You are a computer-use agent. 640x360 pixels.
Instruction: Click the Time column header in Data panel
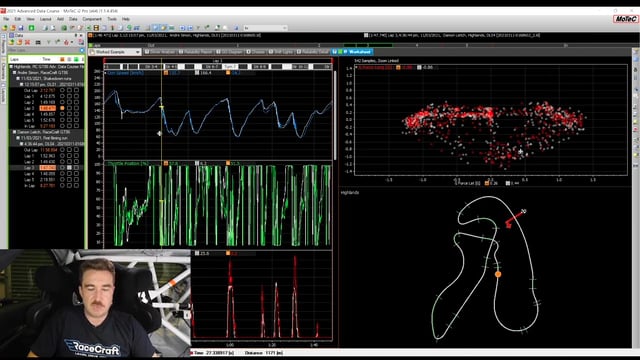point(47,59)
